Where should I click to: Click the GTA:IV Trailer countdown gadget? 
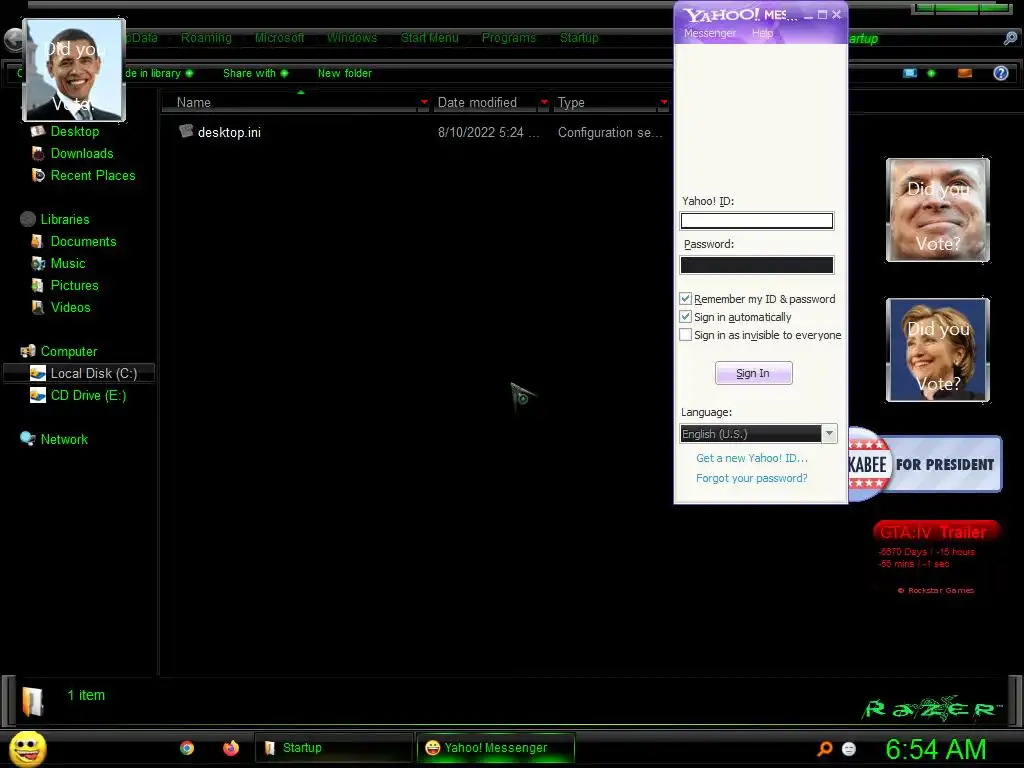click(935, 557)
